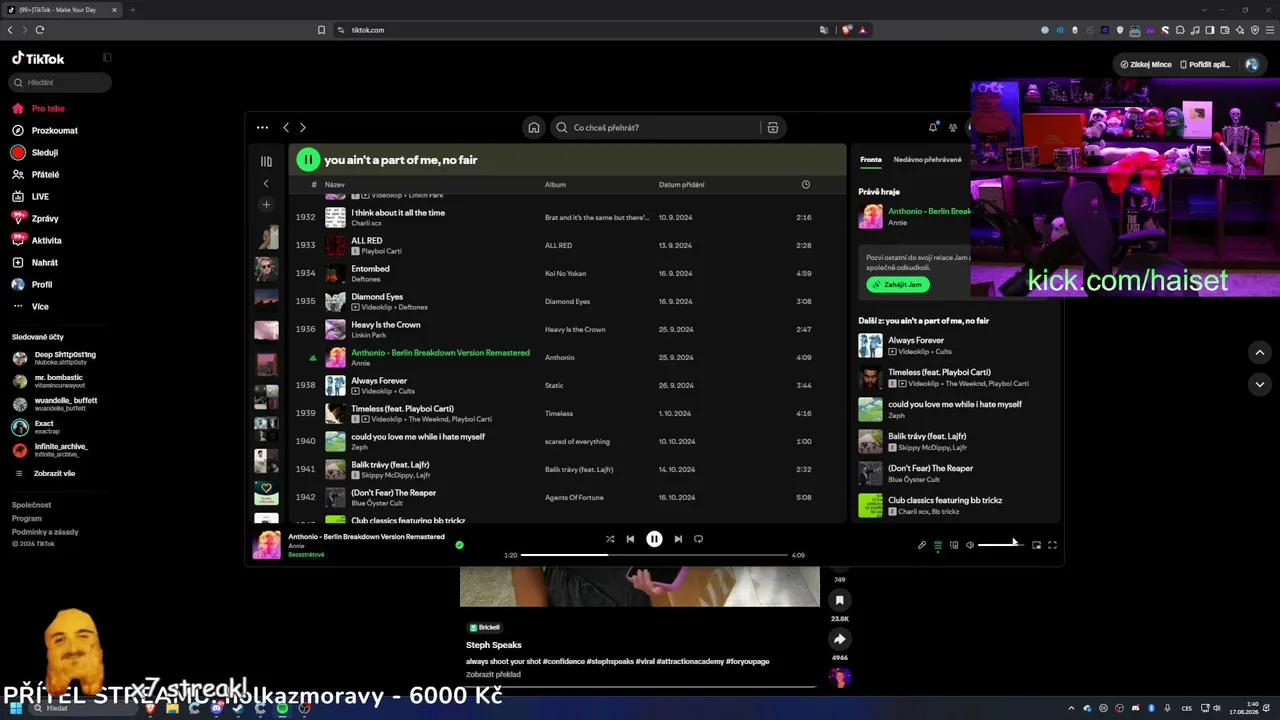Sort tracks by duration clock icon
Image resolution: width=1280 pixels, height=720 pixels.
(806, 185)
